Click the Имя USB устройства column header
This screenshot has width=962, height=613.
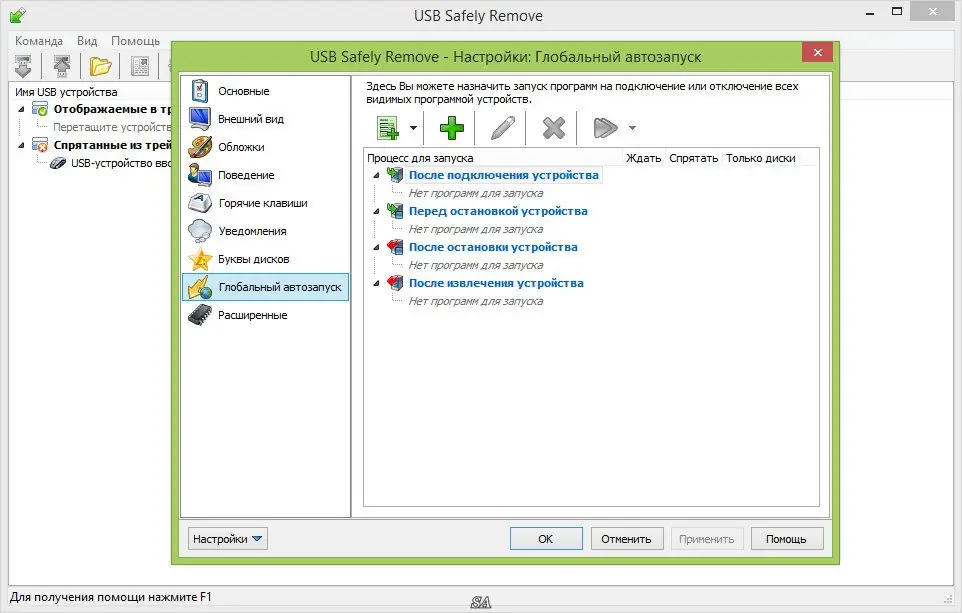point(66,92)
